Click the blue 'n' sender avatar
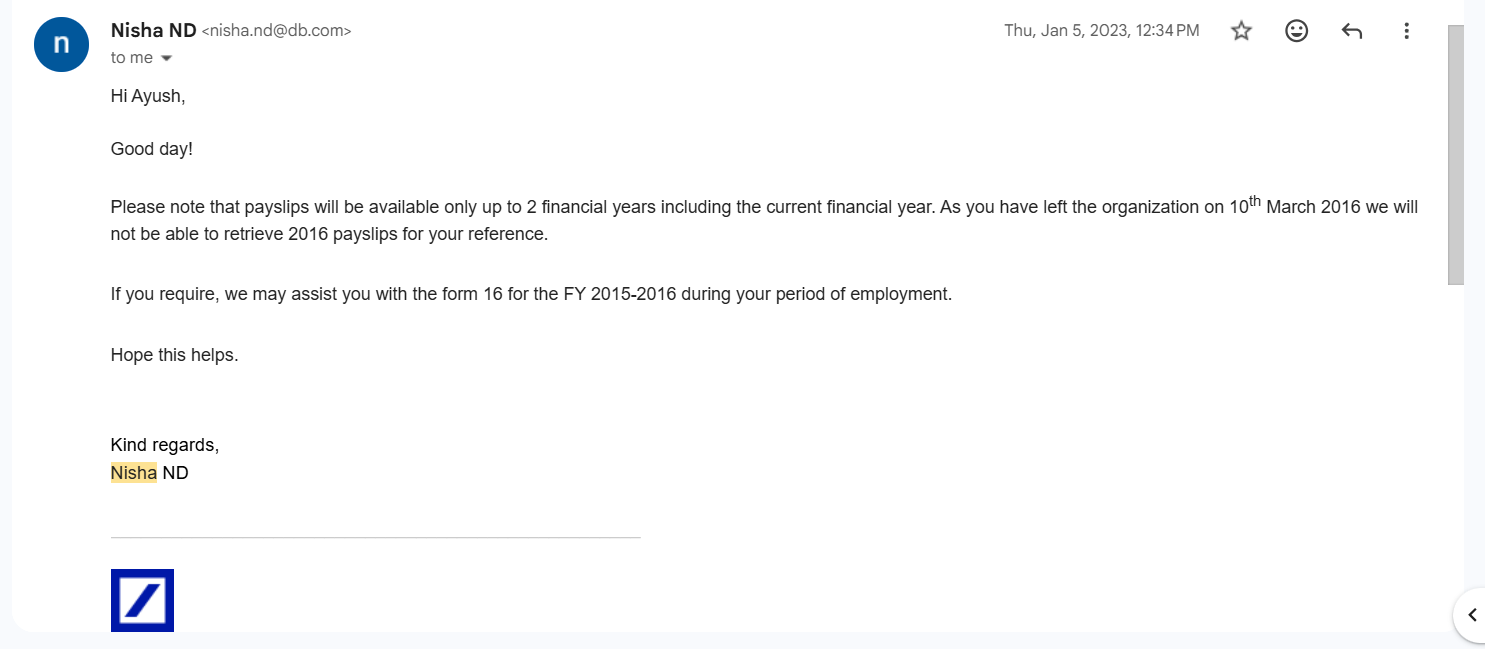 tap(62, 44)
